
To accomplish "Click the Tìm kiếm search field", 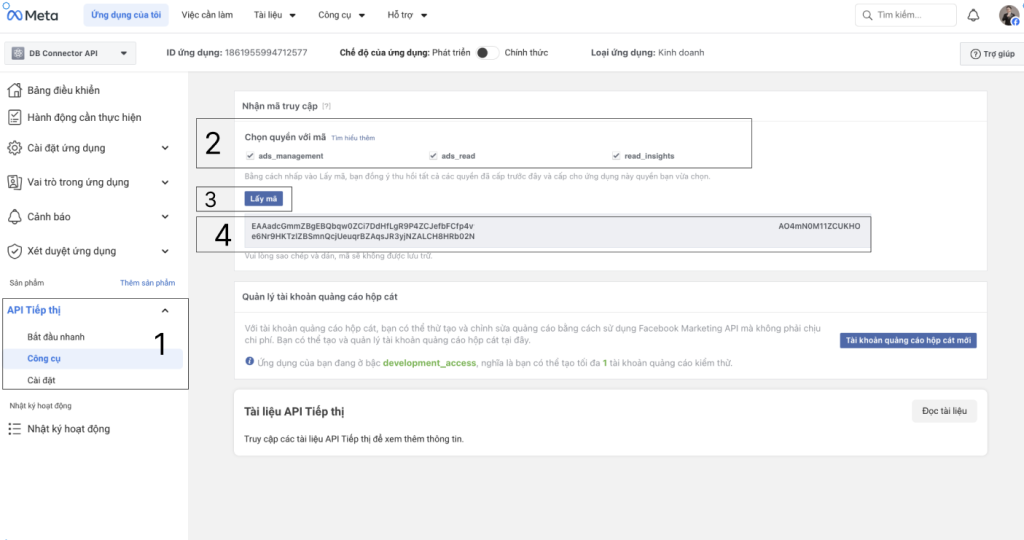I will click(x=905, y=15).
